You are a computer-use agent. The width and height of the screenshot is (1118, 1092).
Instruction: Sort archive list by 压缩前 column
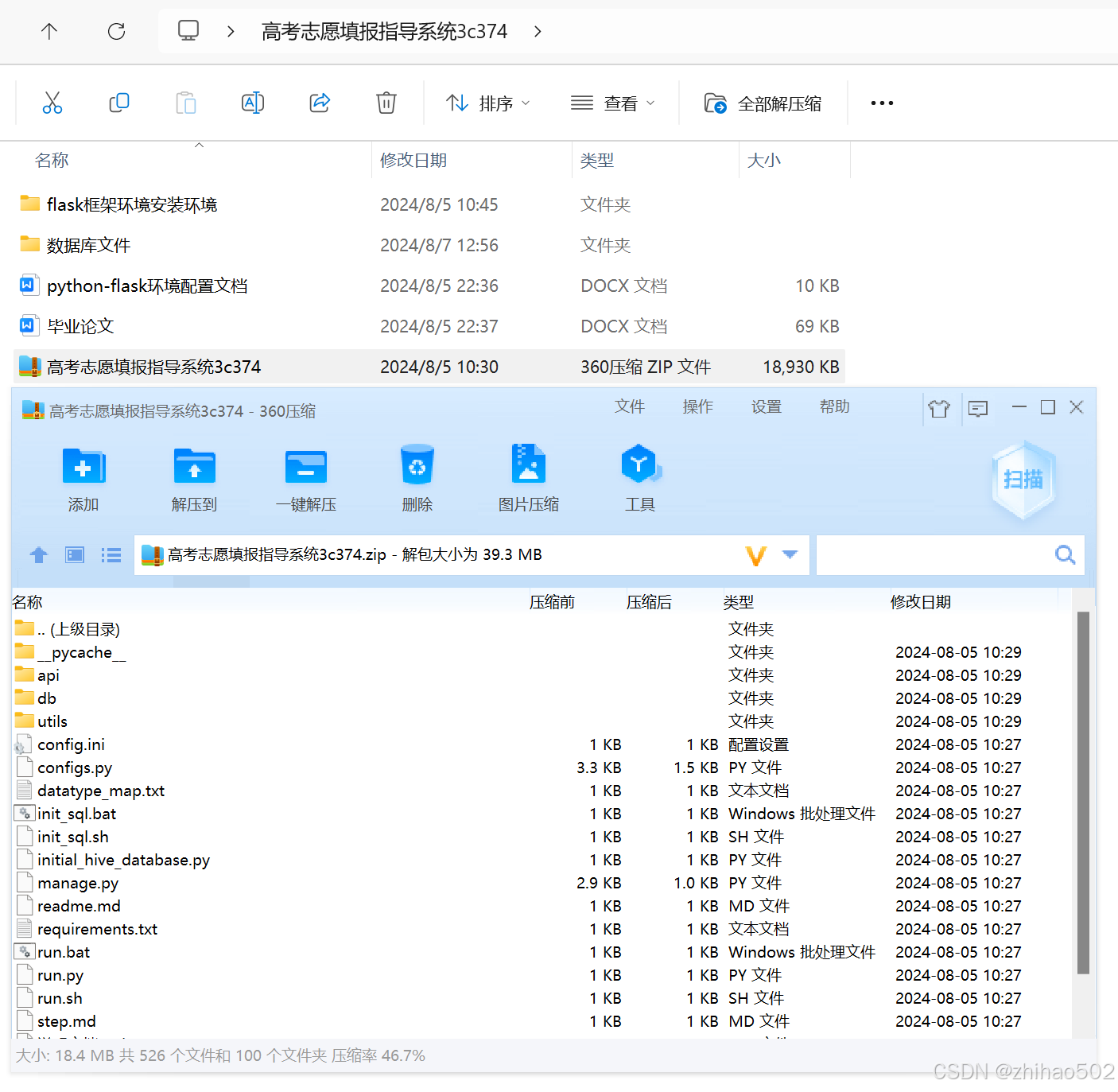(x=552, y=602)
